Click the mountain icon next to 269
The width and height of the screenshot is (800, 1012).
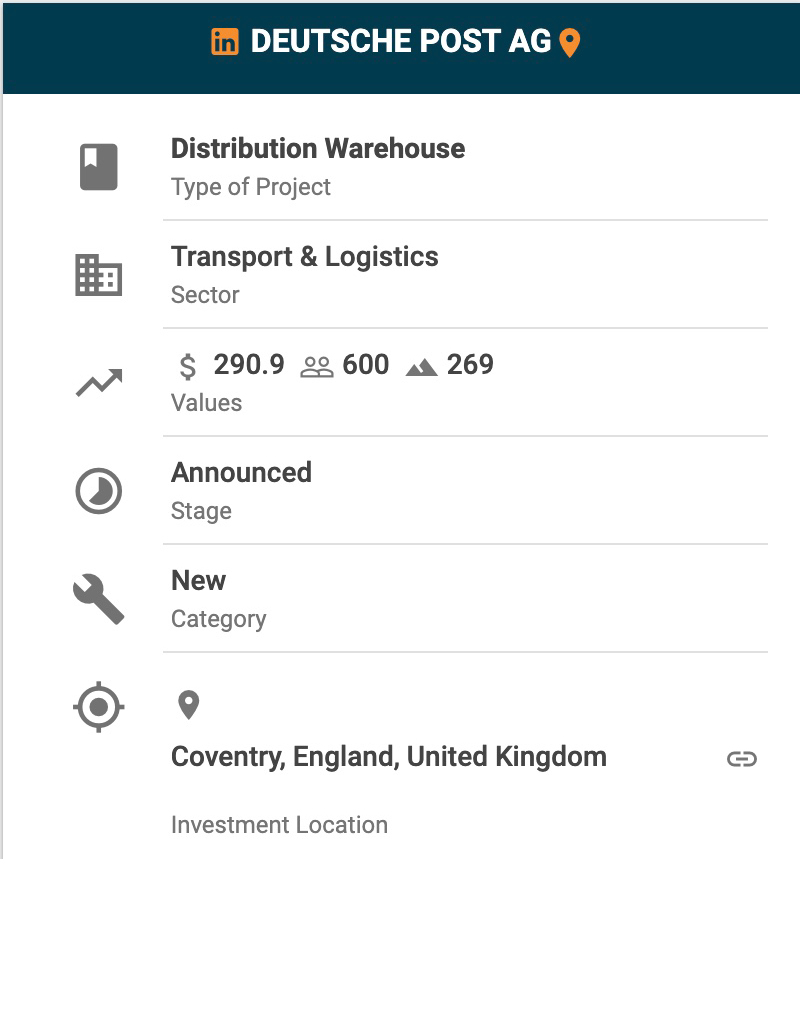[422, 367]
